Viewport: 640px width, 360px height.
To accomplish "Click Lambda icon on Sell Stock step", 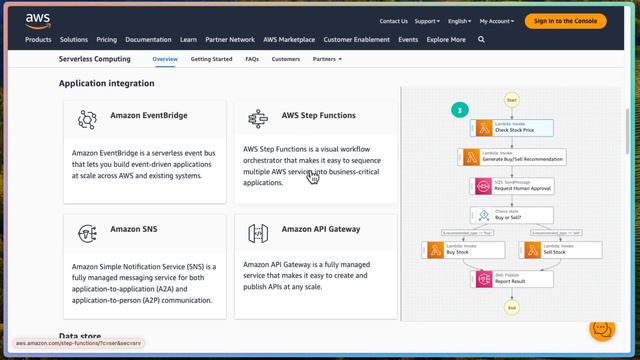I will pos(532,250).
